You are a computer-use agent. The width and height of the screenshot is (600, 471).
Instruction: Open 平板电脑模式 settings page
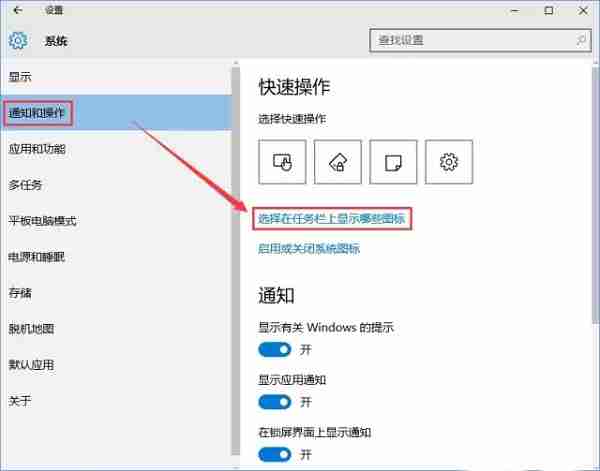[116, 221]
